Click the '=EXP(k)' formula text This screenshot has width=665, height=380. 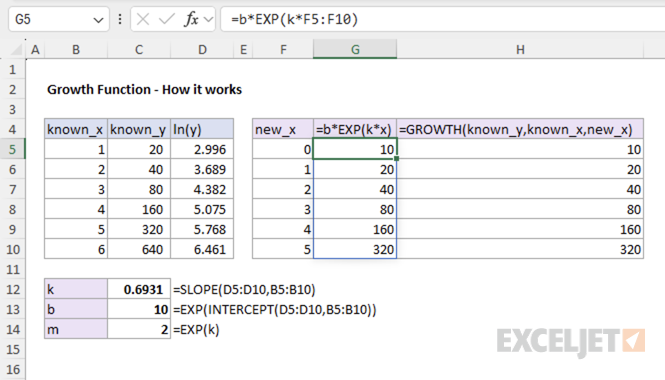tap(196, 329)
